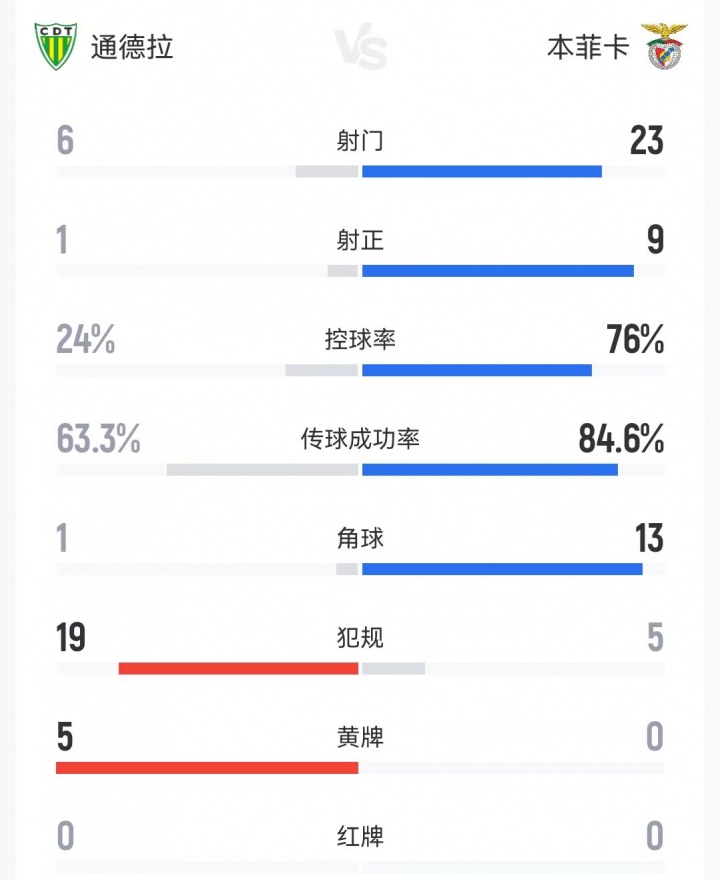Viewport: 720px width, 880px height.
Task: Click Tondela's red yellow-cards bar
Action: (x=207, y=767)
